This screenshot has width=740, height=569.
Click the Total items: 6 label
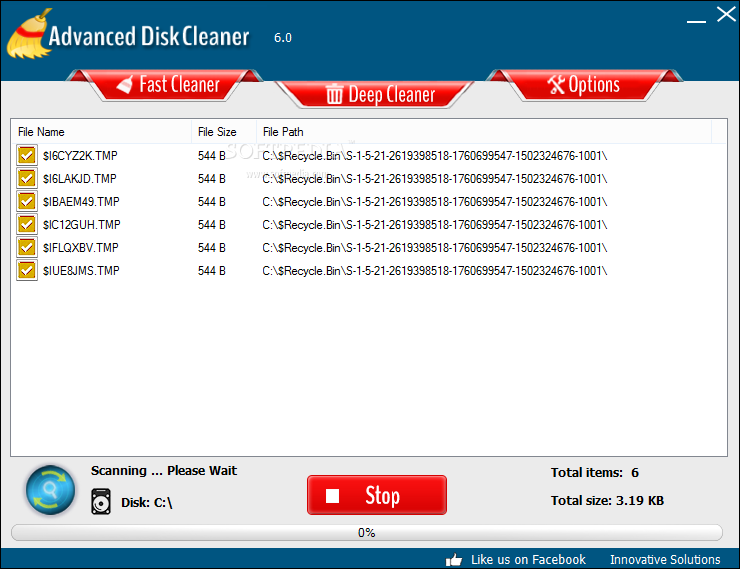(595, 473)
